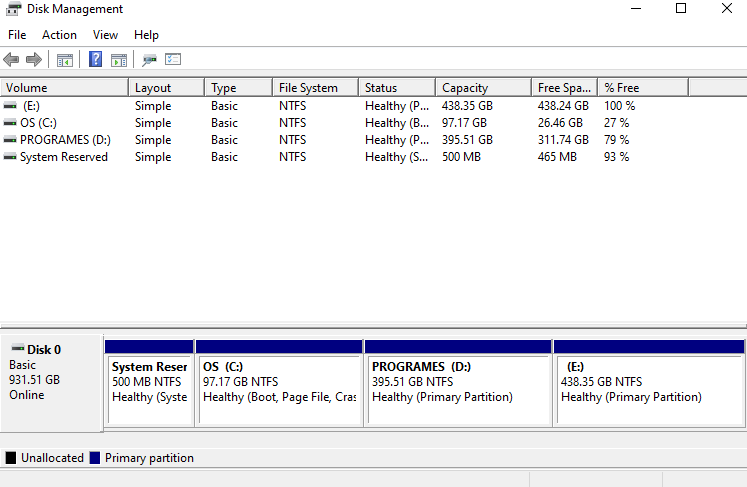The height and width of the screenshot is (487, 747).
Task: Toggle the Action Pane toolbar icon
Action: (x=119, y=60)
